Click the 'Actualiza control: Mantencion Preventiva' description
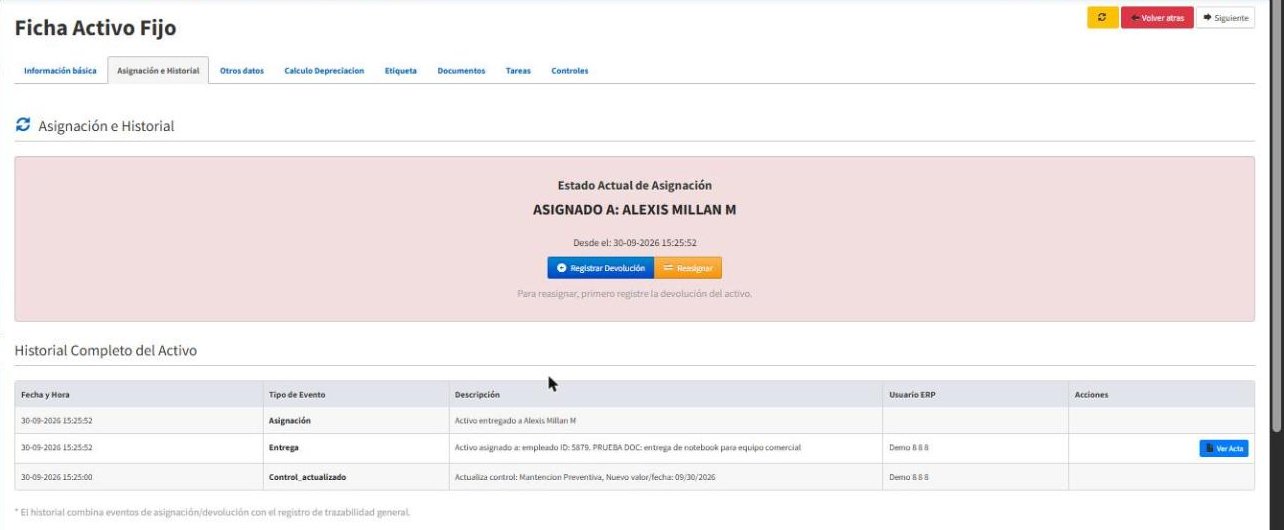 click(584, 477)
